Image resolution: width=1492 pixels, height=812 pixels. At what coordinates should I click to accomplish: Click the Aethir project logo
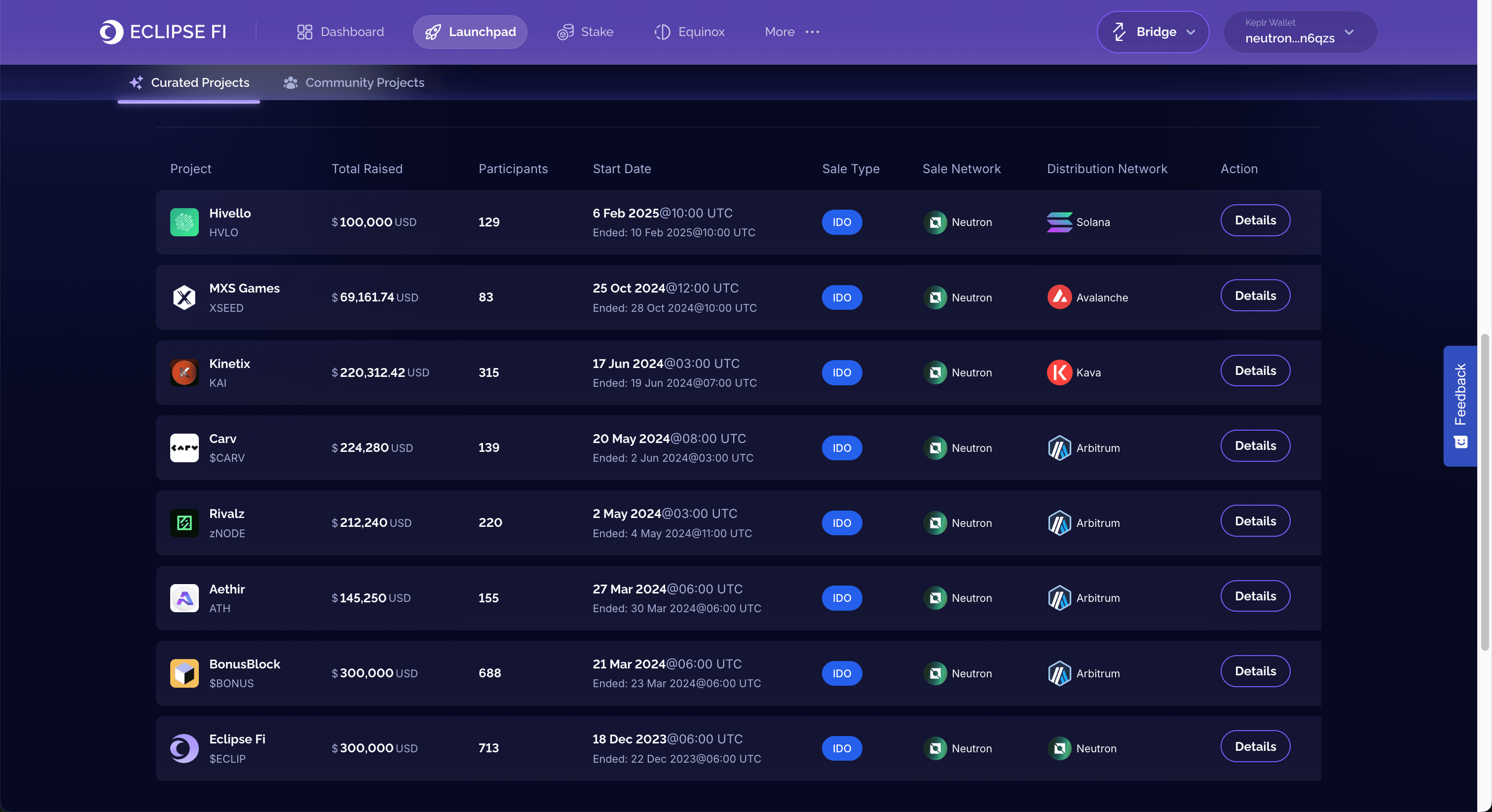coord(184,598)
